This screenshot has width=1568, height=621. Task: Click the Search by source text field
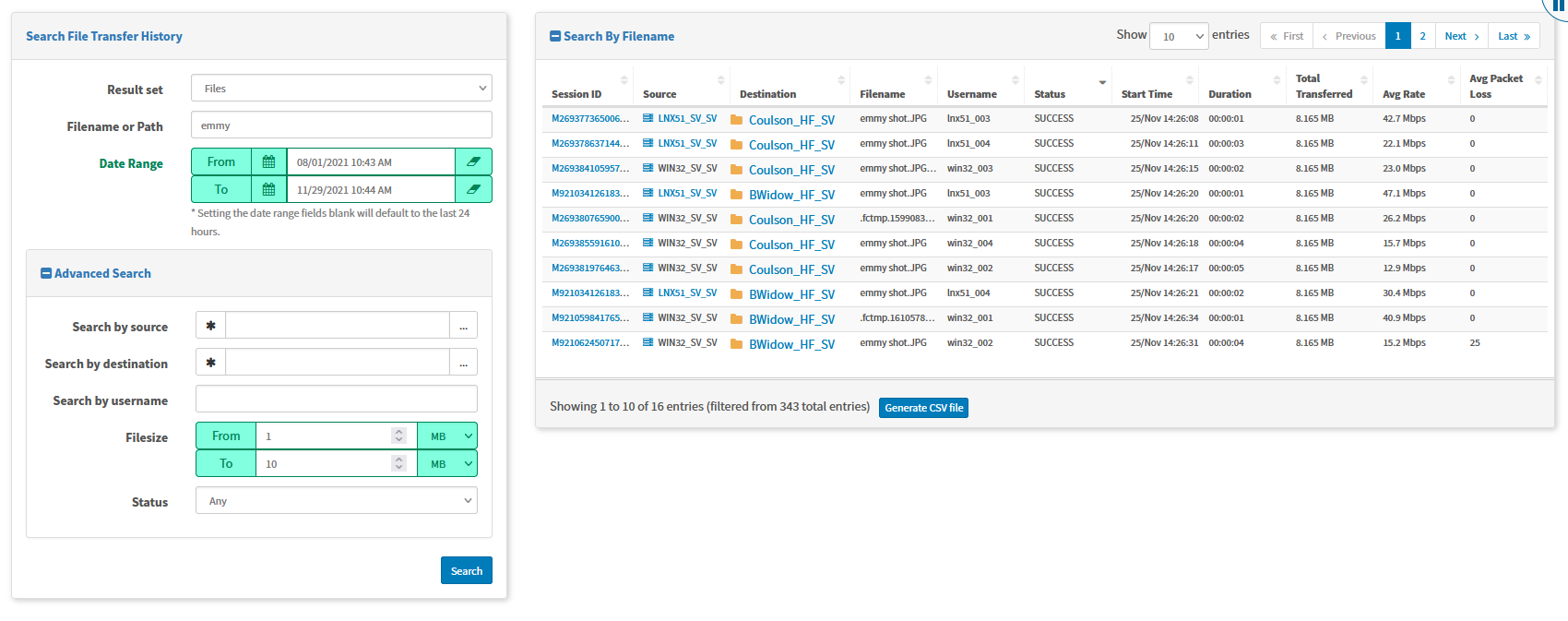338,326
